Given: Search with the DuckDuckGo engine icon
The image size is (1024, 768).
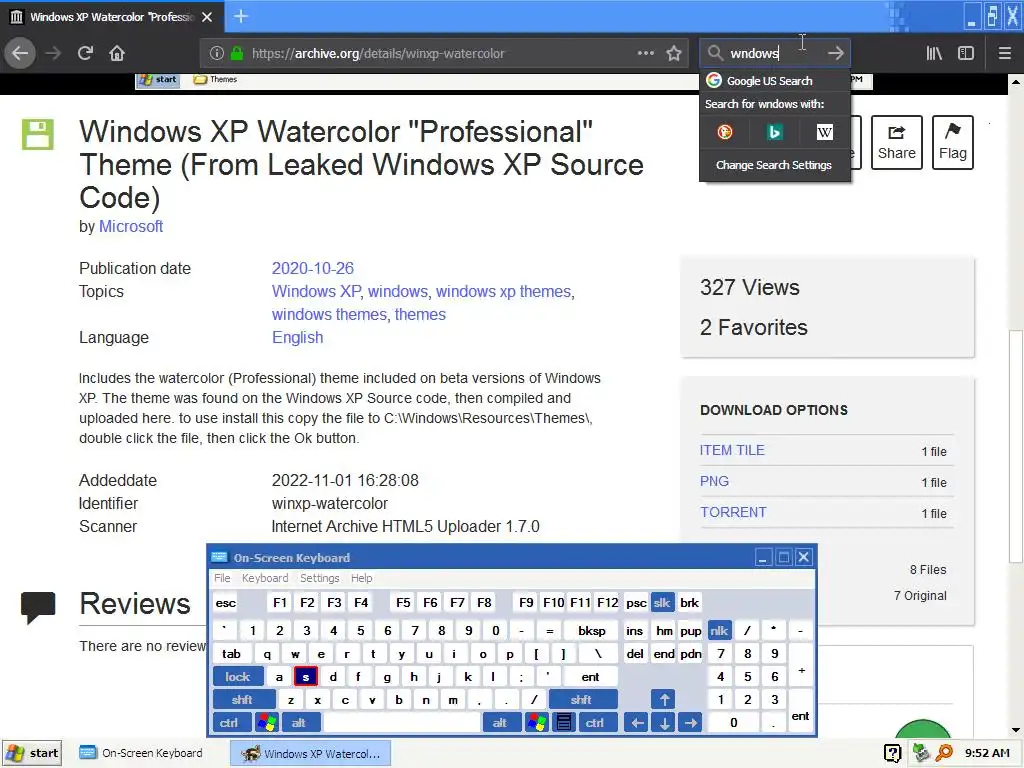Looking at the screenshot, I should [725, 133].
